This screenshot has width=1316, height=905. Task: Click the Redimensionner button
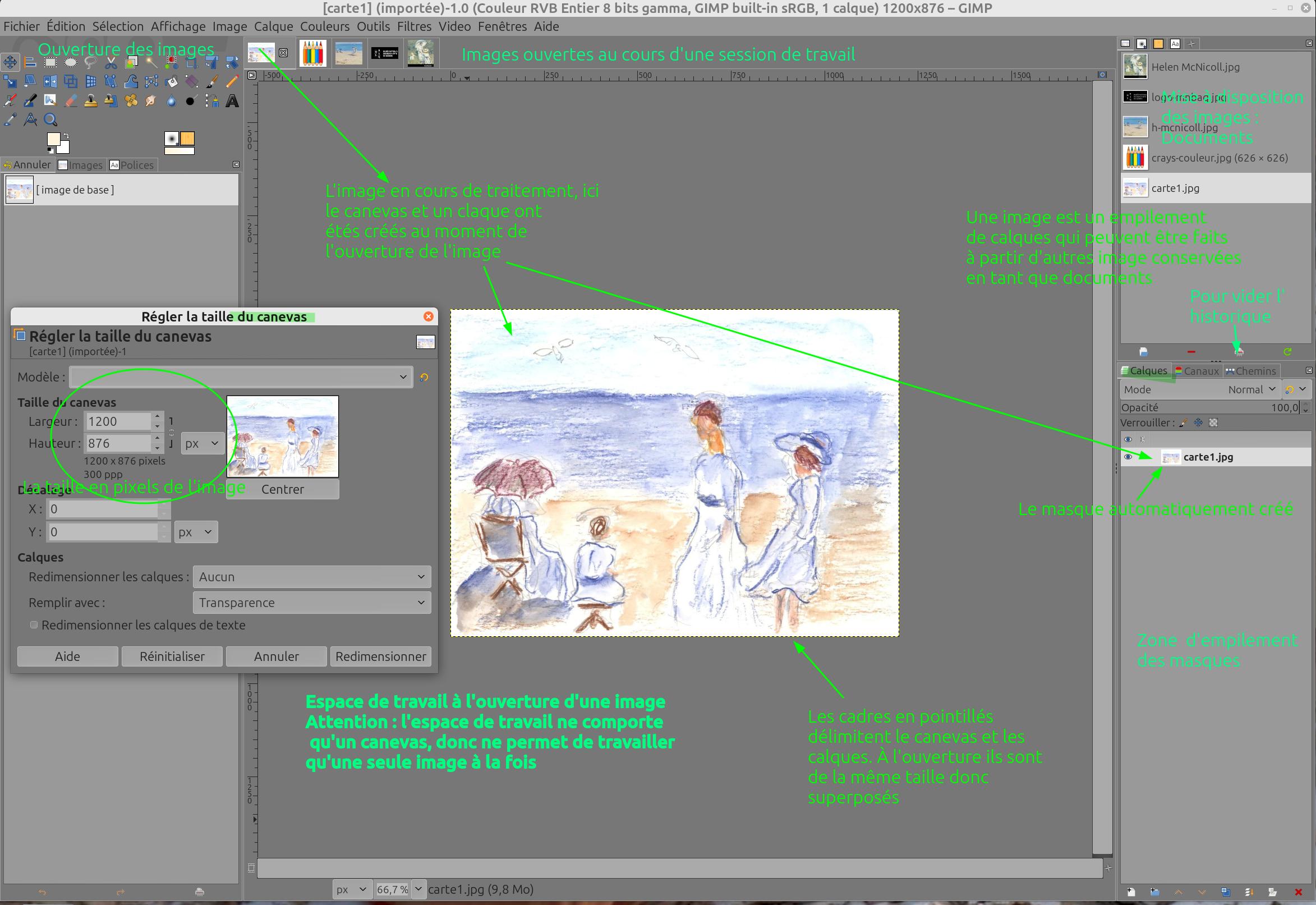point(380,656)
